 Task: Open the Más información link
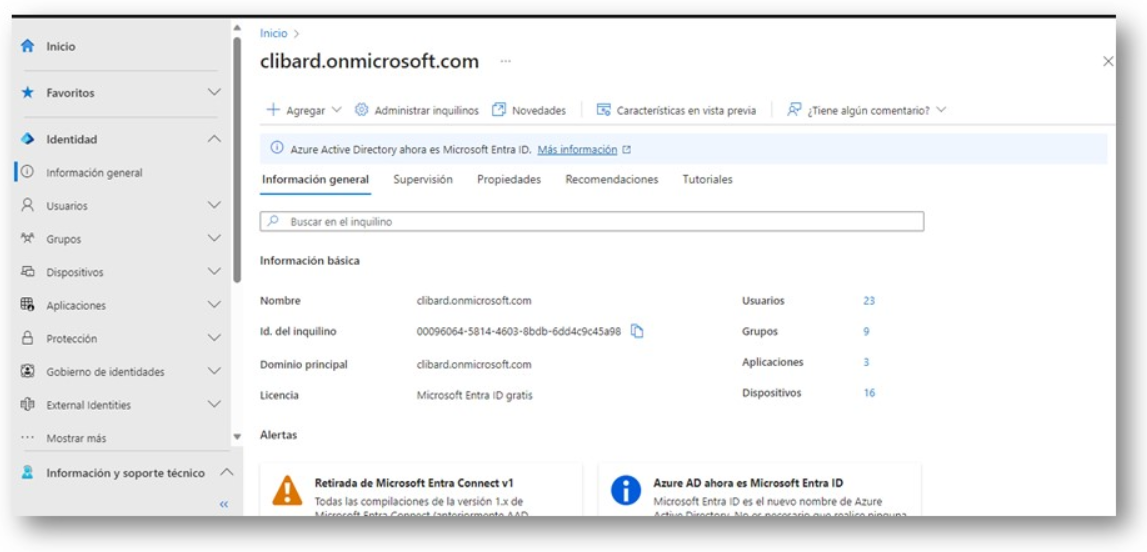point(577,149)
